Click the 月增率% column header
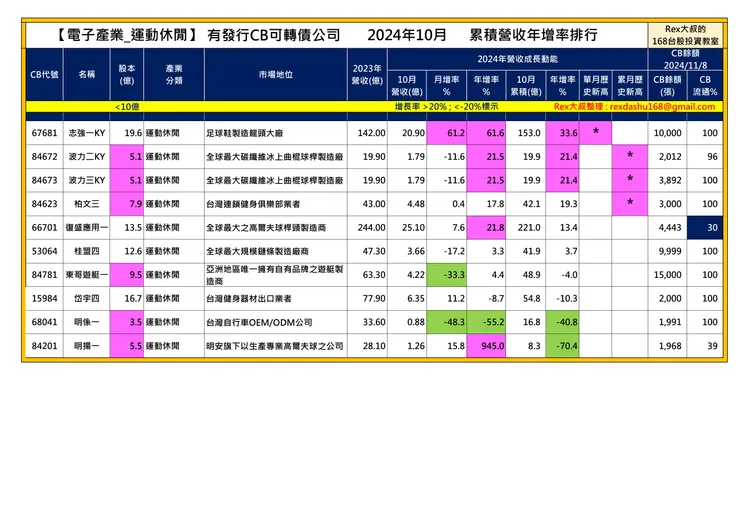The image size is (740, 523). pyautogui.click(x=446, y=85)
